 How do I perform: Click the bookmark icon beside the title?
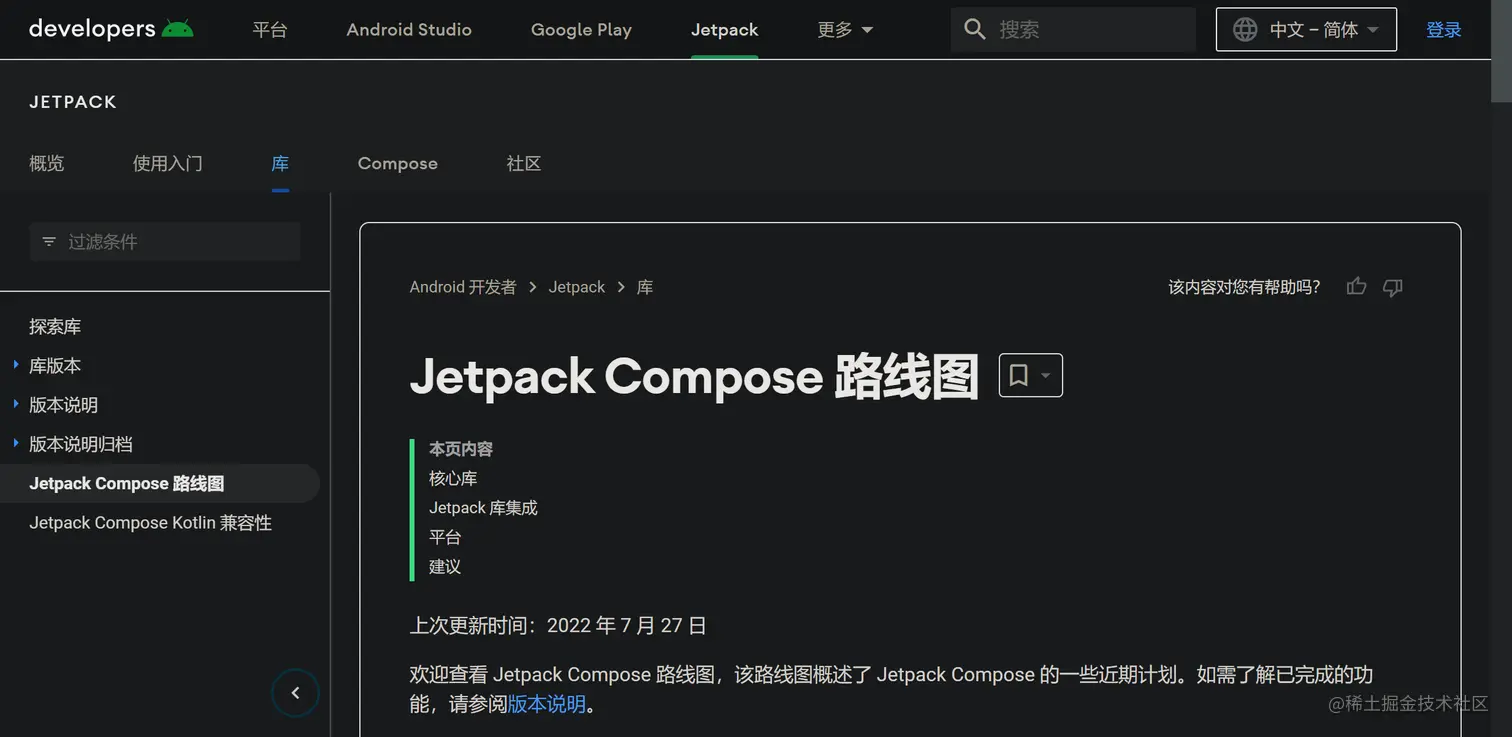tap(1018, 375)
